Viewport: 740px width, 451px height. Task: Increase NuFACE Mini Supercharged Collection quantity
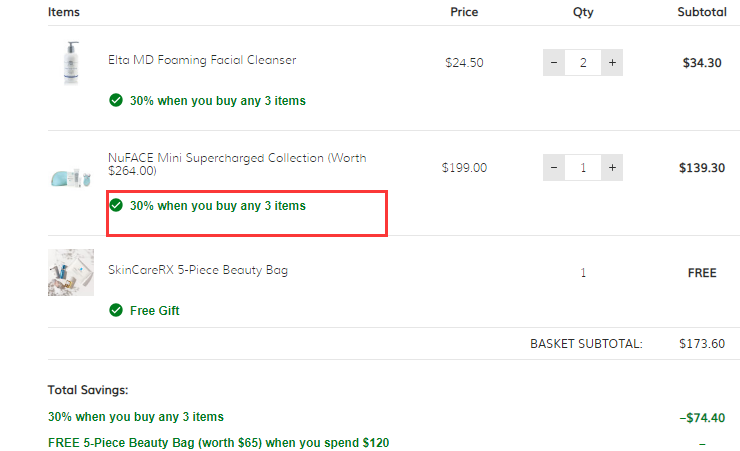click(x=612, y=167)
